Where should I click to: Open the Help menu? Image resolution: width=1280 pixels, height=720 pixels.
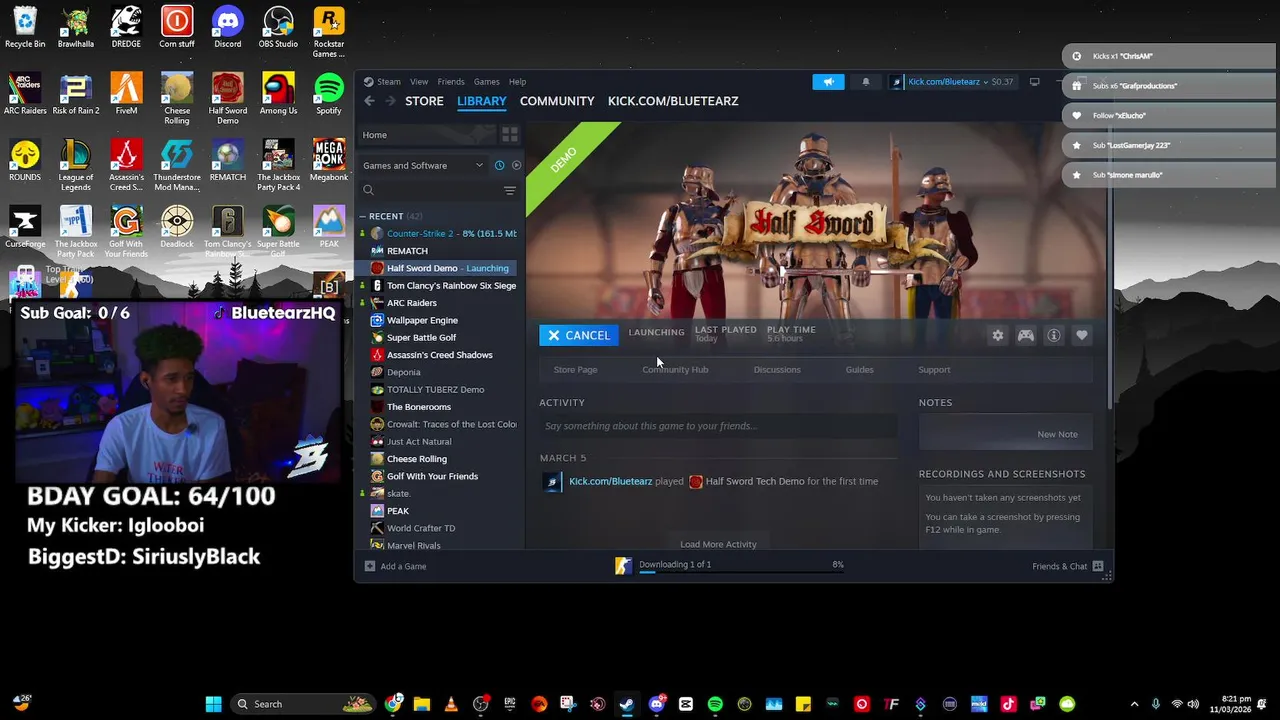(x=517, y=82)
